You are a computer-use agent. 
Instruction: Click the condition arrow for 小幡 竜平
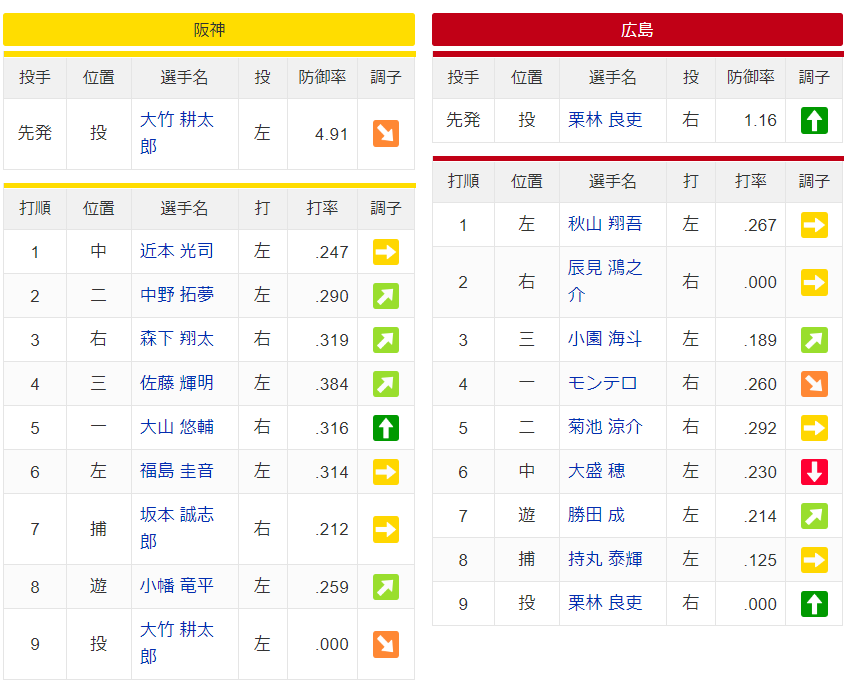click(x=385, y=586)
